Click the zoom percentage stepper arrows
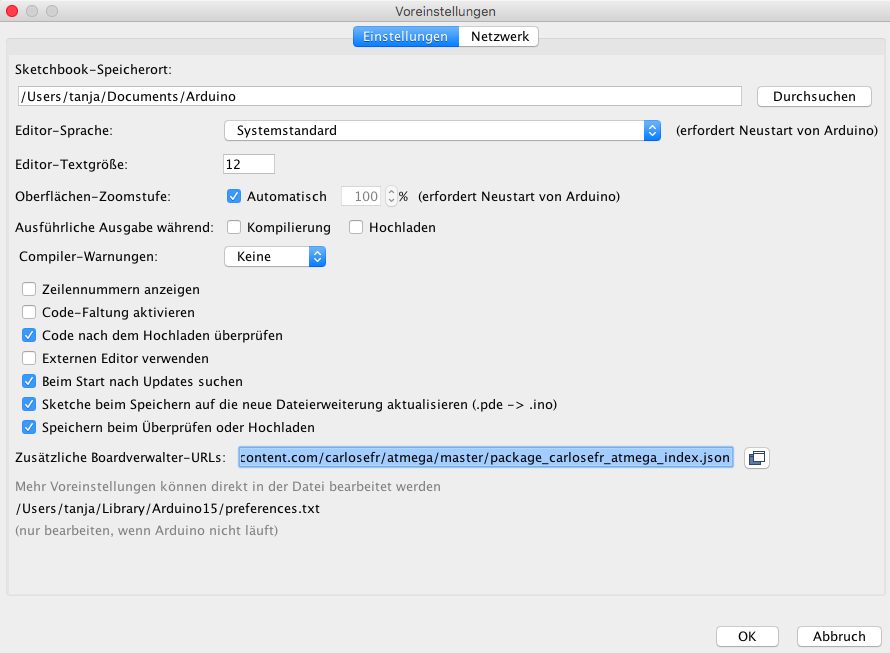Screen dimensions: 890x653 pos(391,196)
